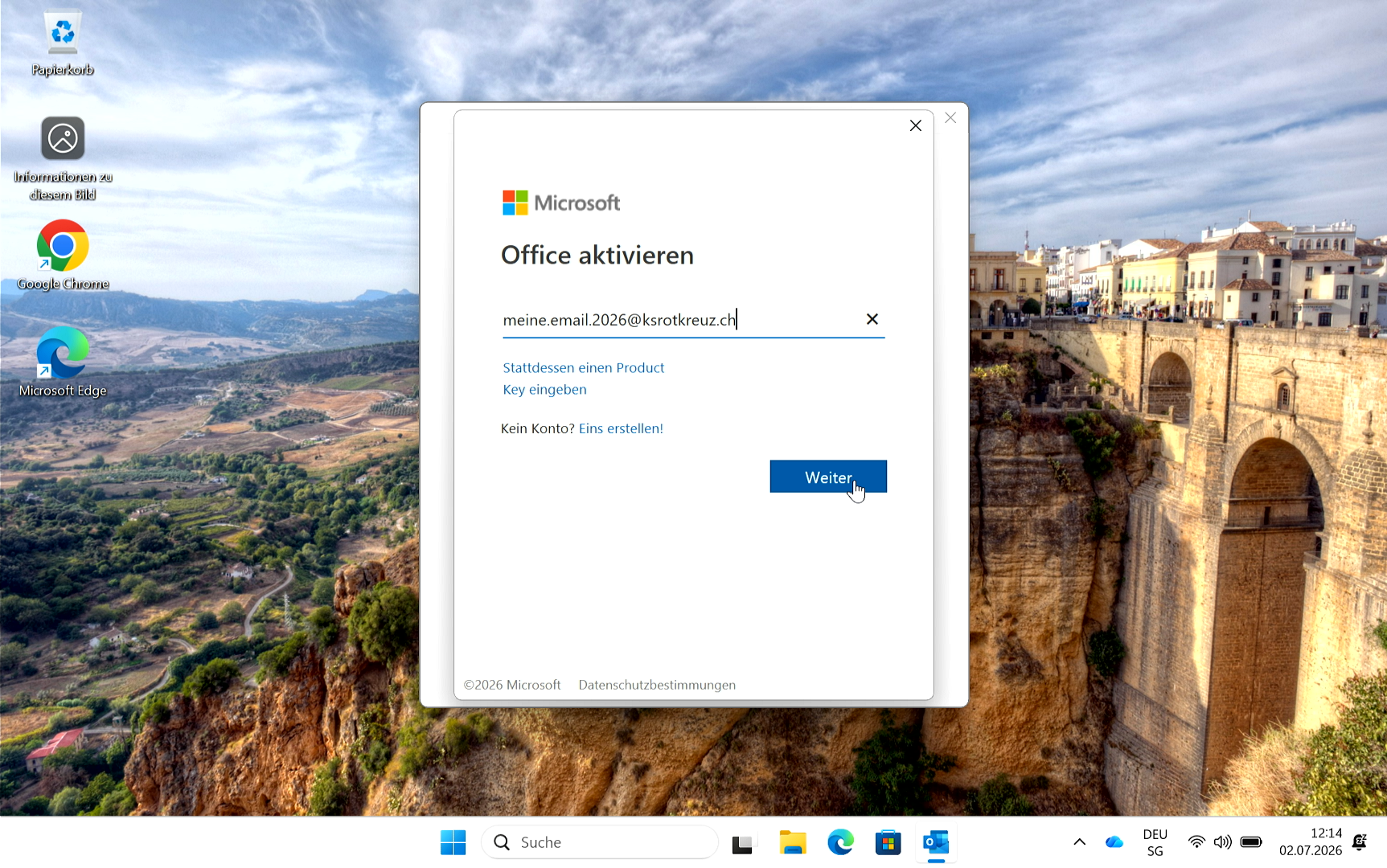
Task: Open Microsoft Edge from taskbar
Action: [840, 842]
